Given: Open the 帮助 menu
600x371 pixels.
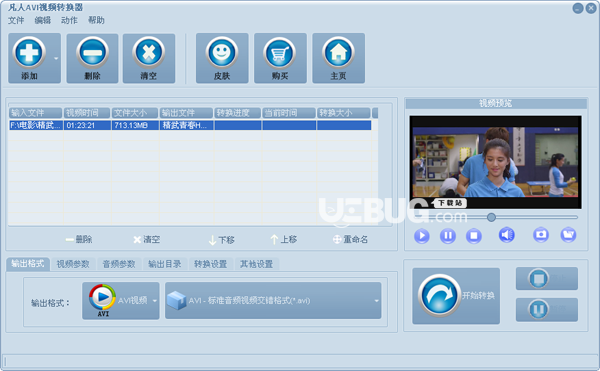Looking at the screenshot, I should [x=96, y=20].
